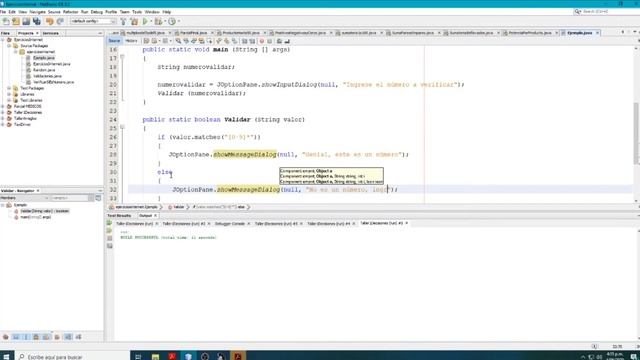The image size is (640, 360).
Task: Open dropdown arrow next to Debug button
Action: coord(164,21)
